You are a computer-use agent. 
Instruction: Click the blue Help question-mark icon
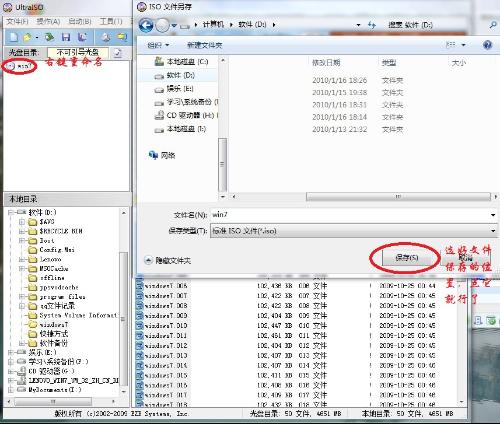(x=487, y=45)
